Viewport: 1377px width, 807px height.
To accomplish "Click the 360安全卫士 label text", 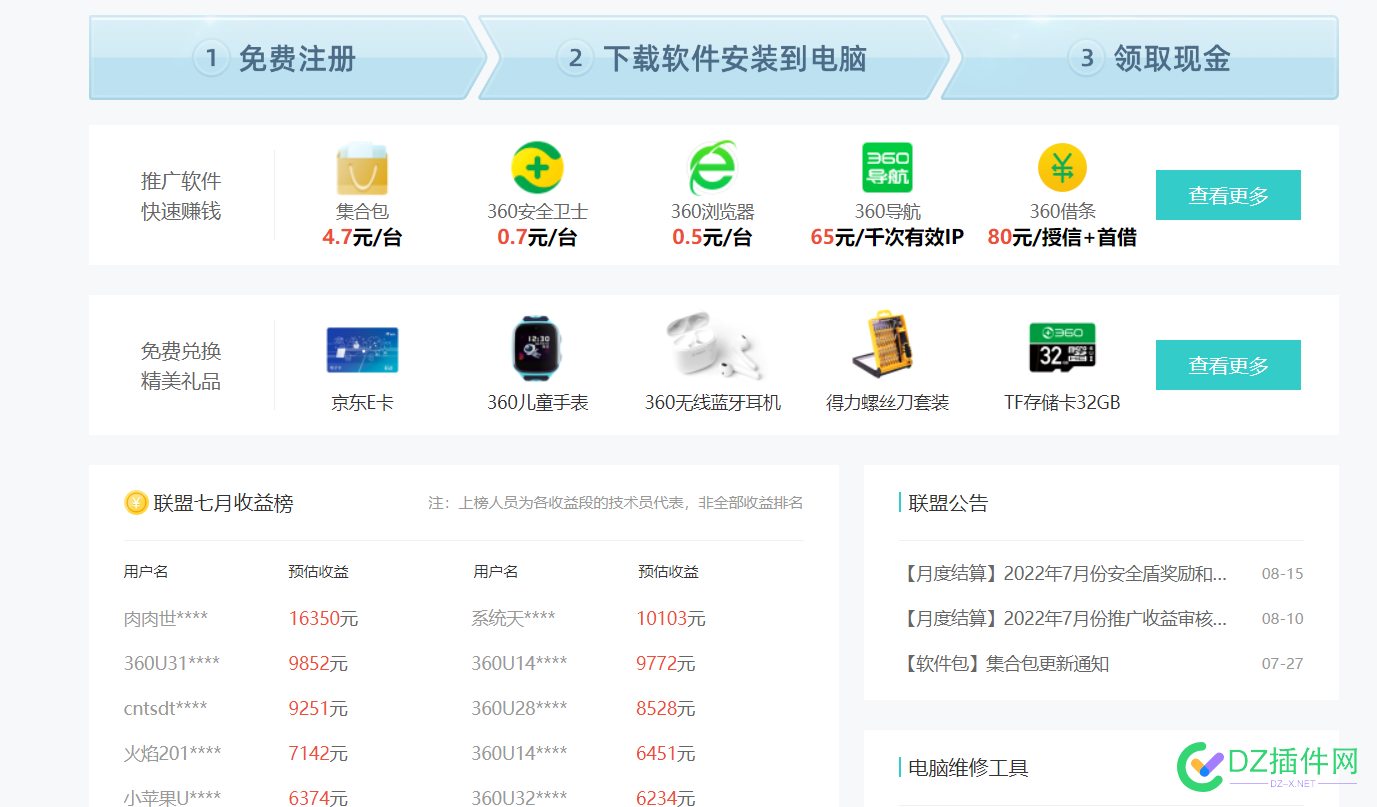I will 537,212.
